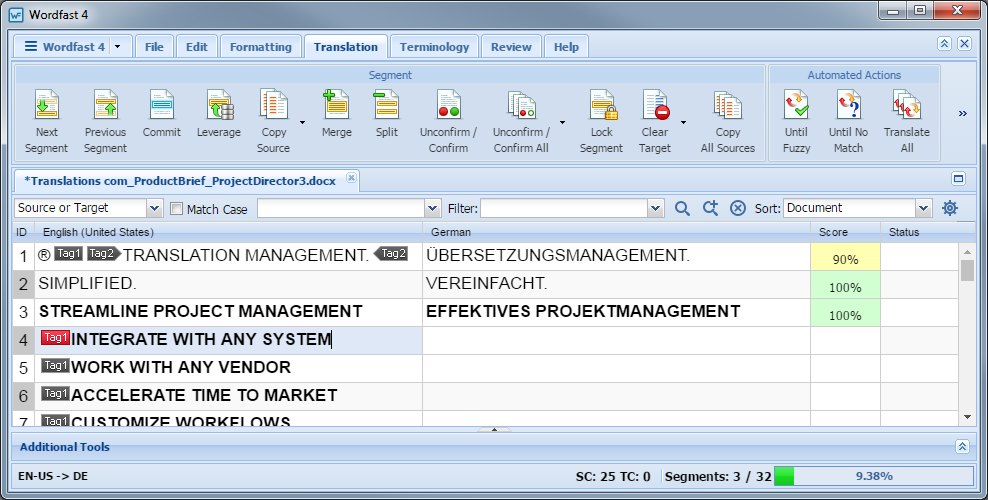Clear the search with the X icon

[x=738, y=208]
